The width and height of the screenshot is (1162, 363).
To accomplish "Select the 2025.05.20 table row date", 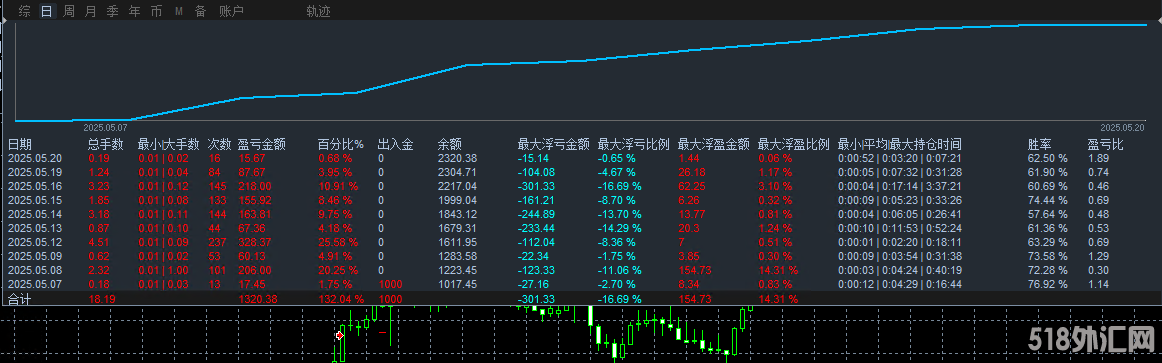I will [x=34, y=159].
